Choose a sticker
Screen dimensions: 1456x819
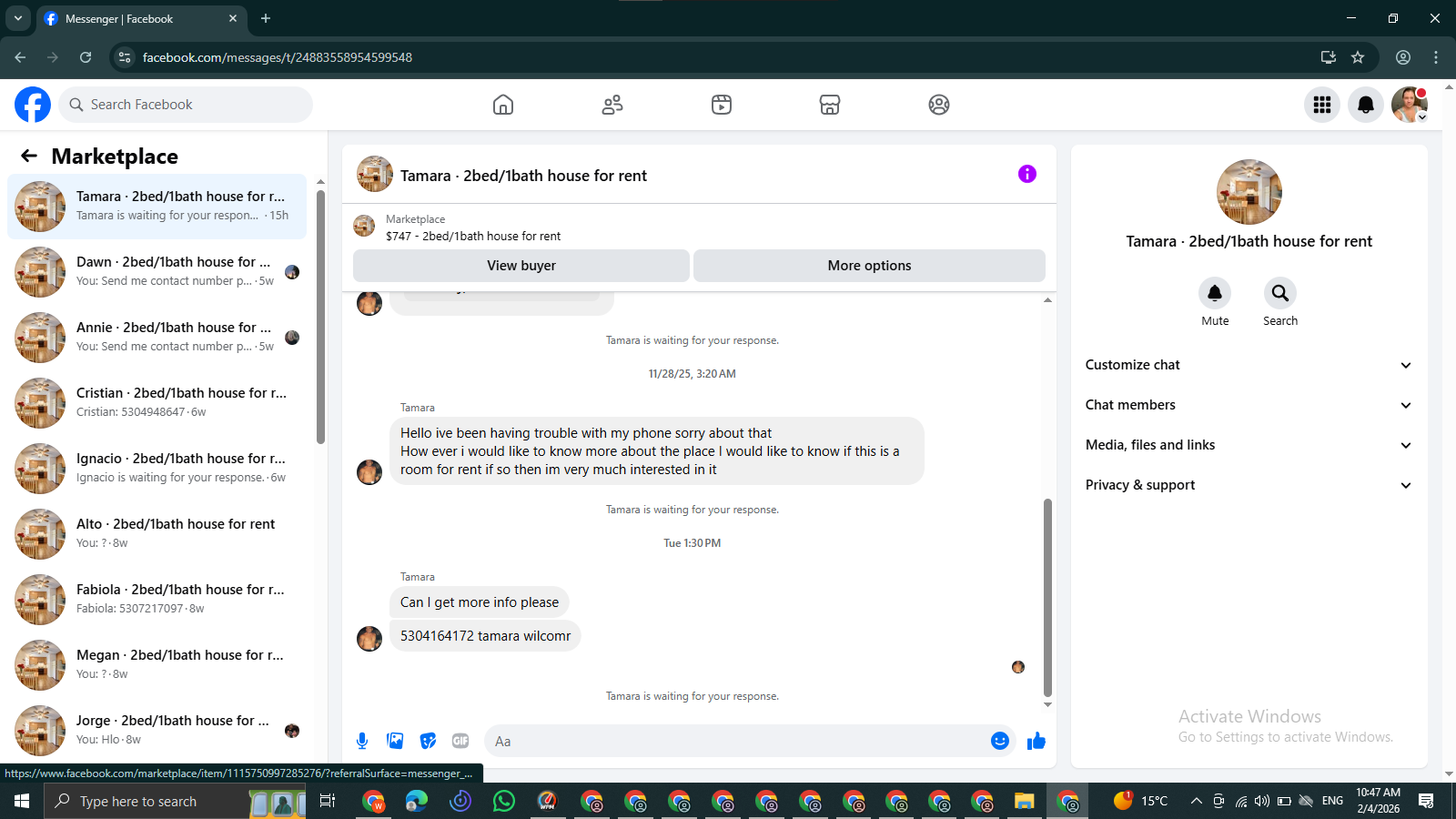pyautogui.click(x=428, y=741)
